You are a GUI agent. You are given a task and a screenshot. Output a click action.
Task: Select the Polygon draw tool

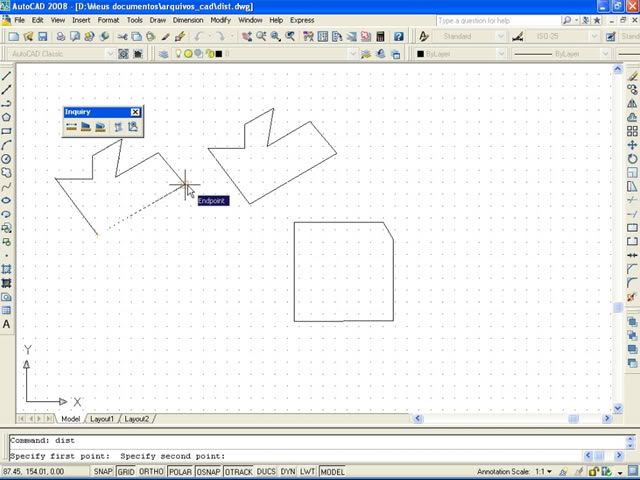click(6, 117)
